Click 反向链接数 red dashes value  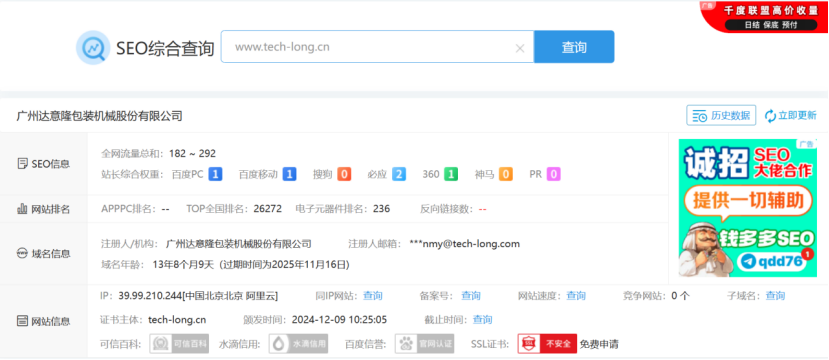[482, 209]
